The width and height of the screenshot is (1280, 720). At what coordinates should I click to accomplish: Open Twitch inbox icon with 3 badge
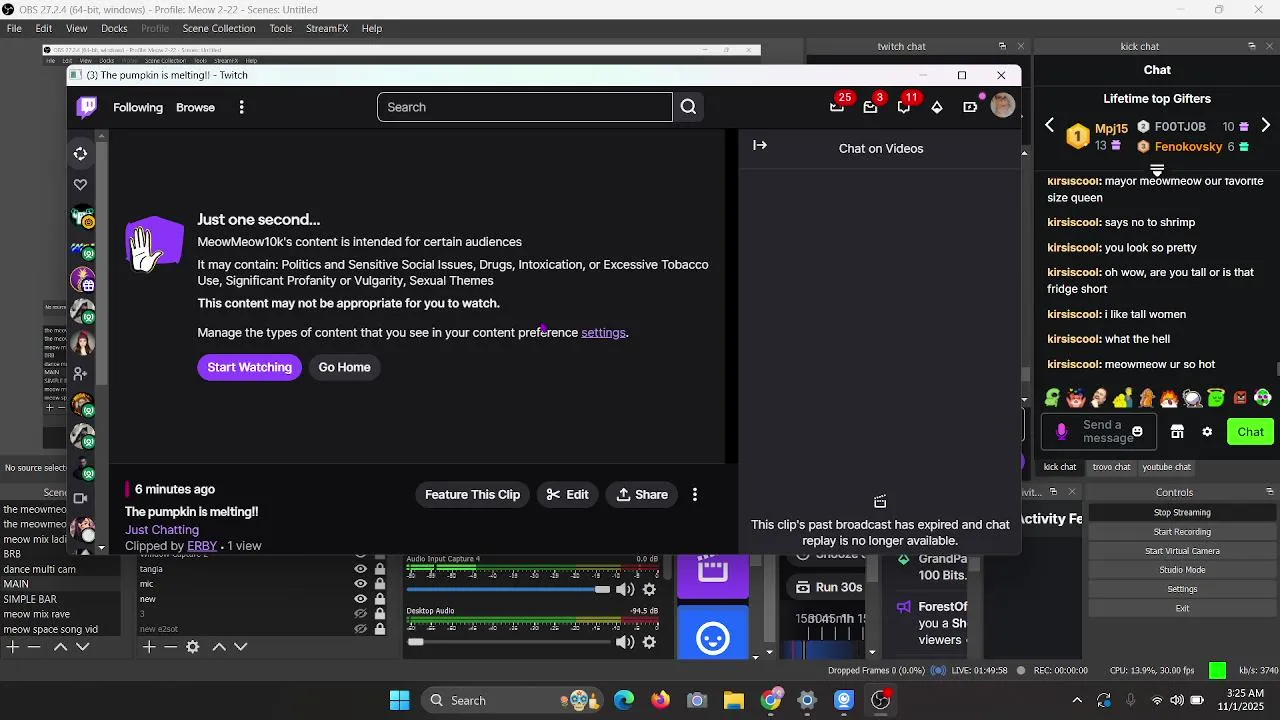870,107
